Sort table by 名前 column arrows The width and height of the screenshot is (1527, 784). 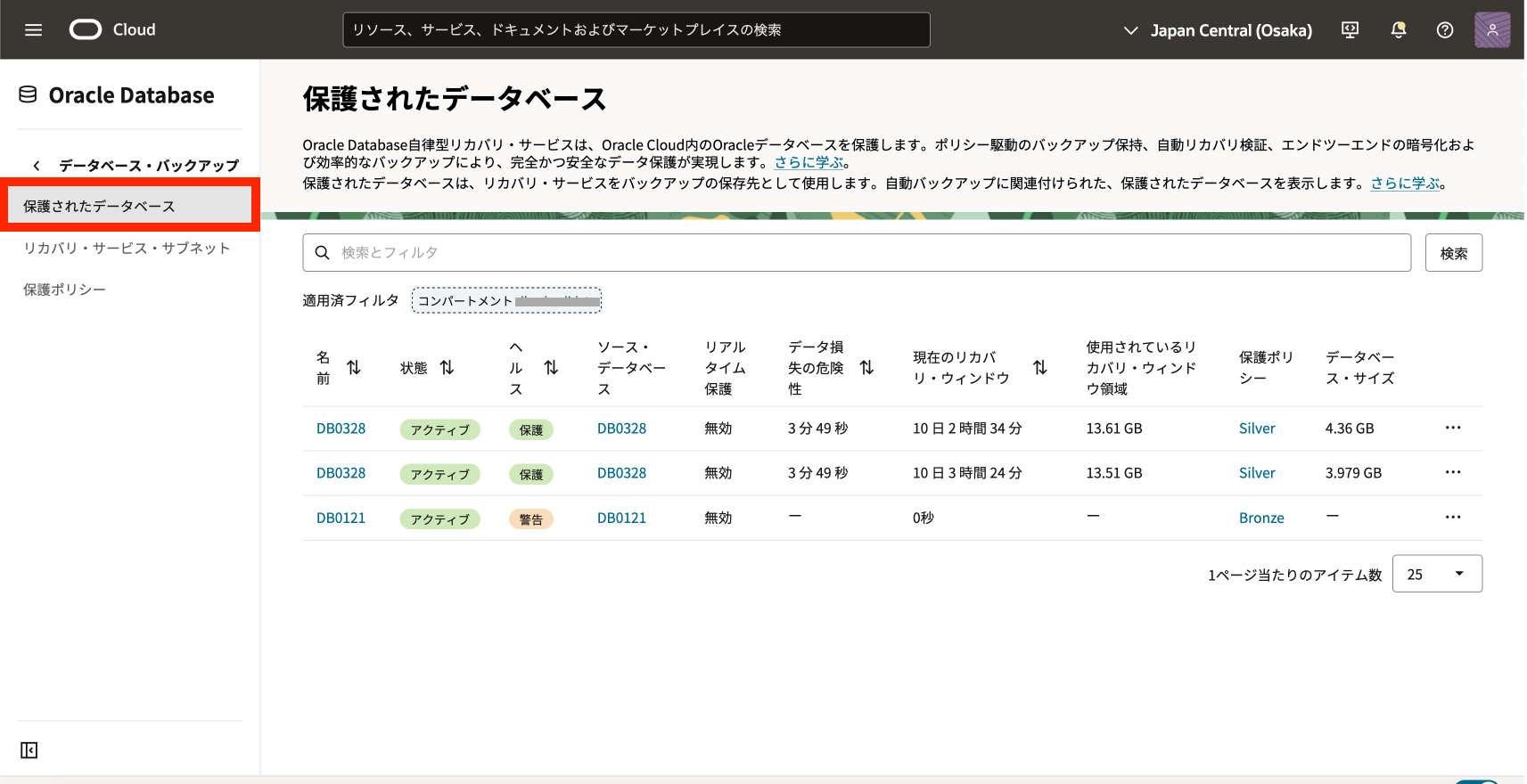354,368
